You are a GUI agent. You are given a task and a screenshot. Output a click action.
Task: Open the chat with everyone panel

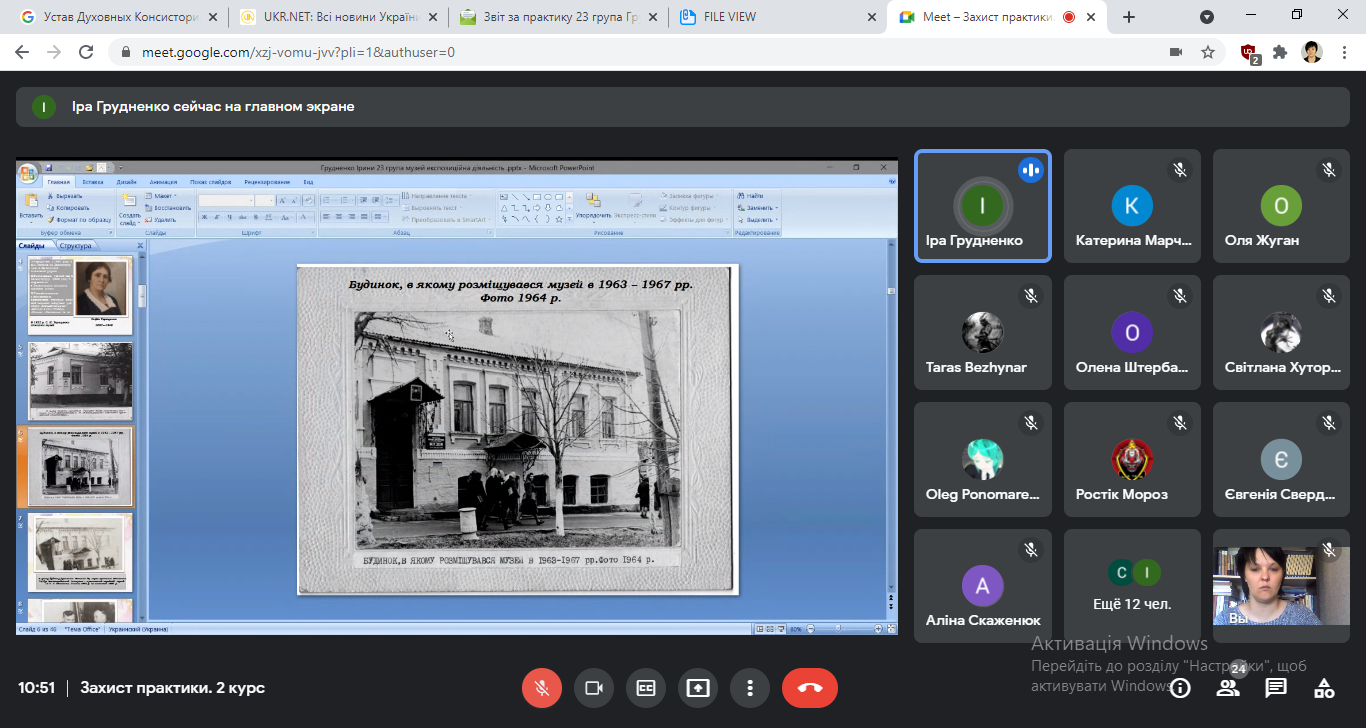(1276, 688)
